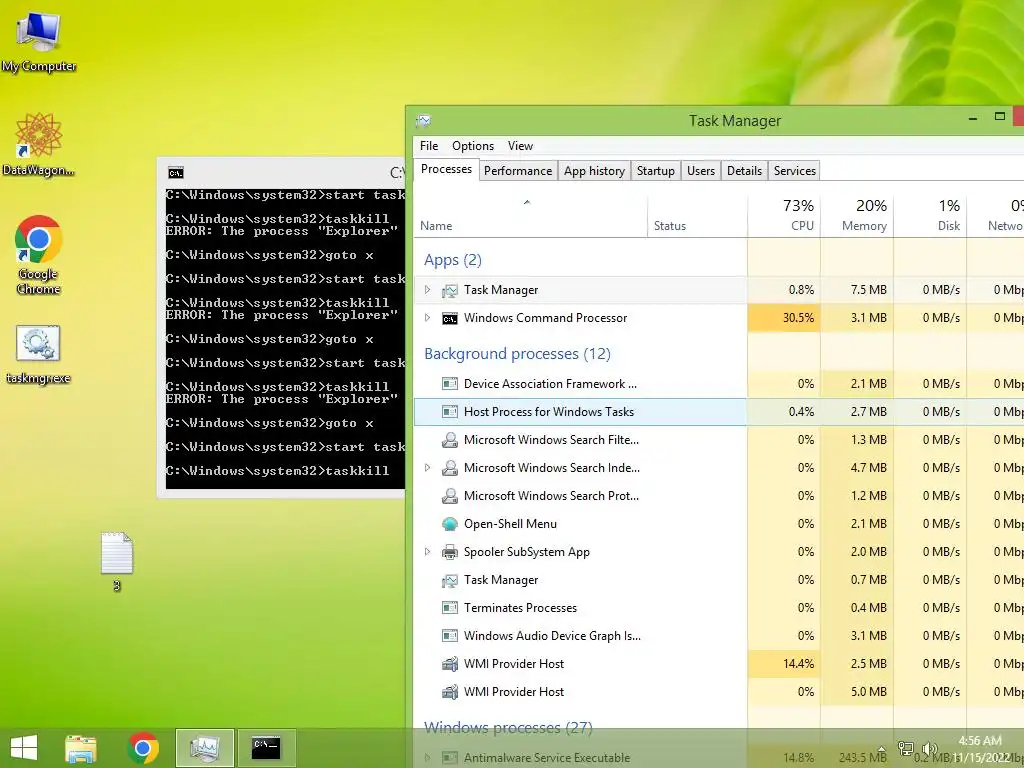Sort processes by CPU usage column
Viewport: 1024px width, 768px height.
784,216
